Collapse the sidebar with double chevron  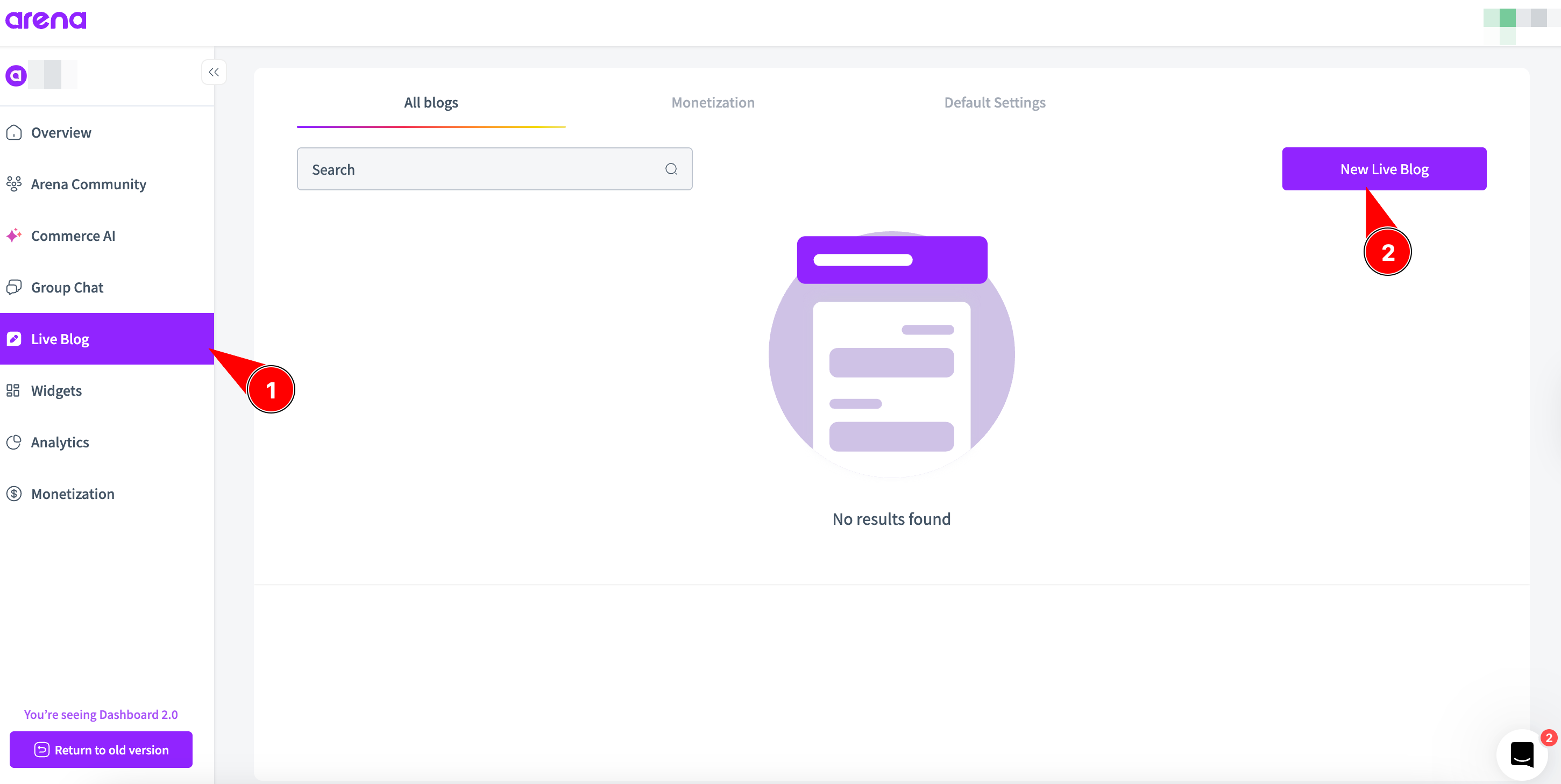coord(214,72)
